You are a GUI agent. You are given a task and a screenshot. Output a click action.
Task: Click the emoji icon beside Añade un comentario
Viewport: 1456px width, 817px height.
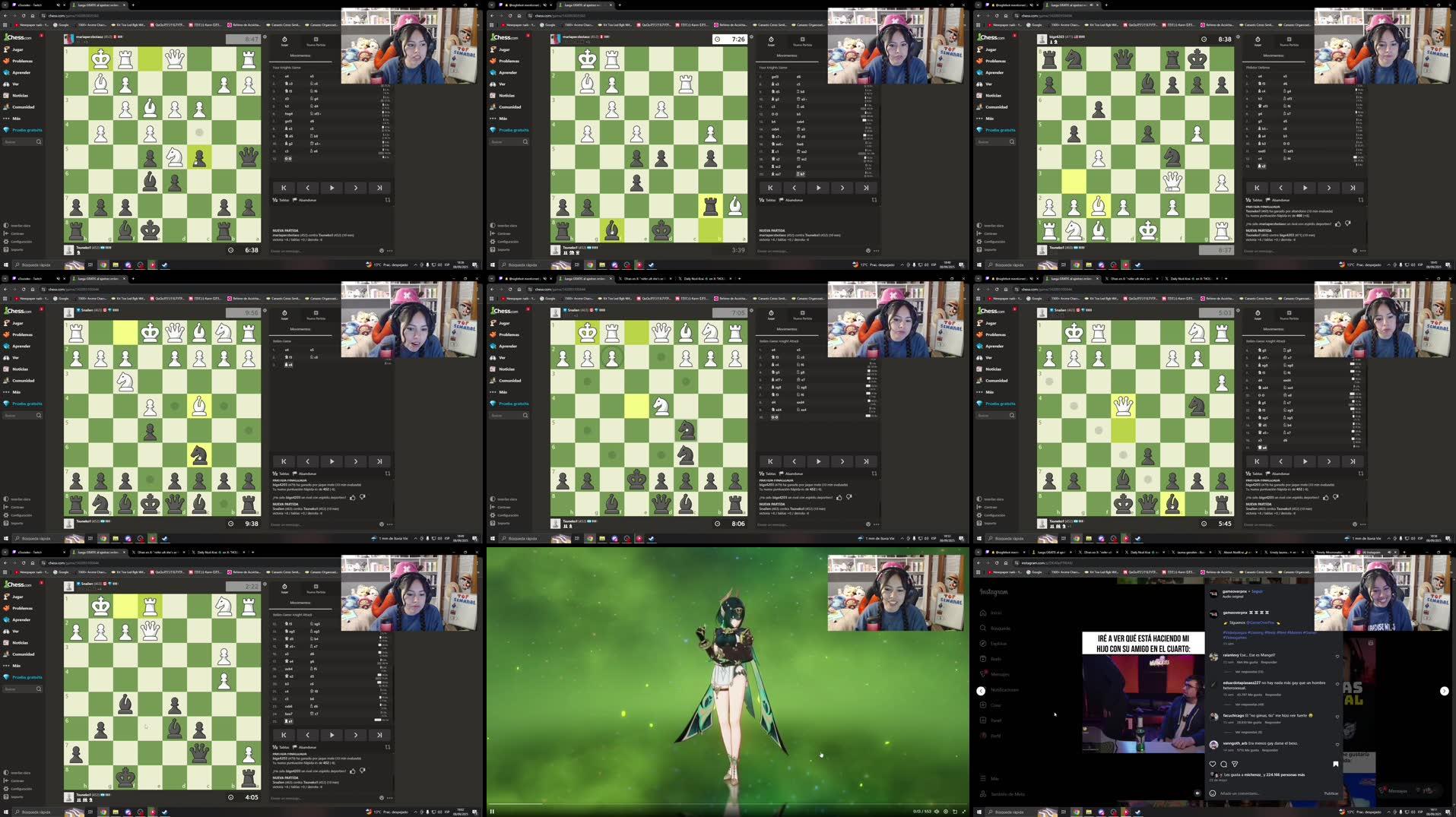(x=1213, y=793)
